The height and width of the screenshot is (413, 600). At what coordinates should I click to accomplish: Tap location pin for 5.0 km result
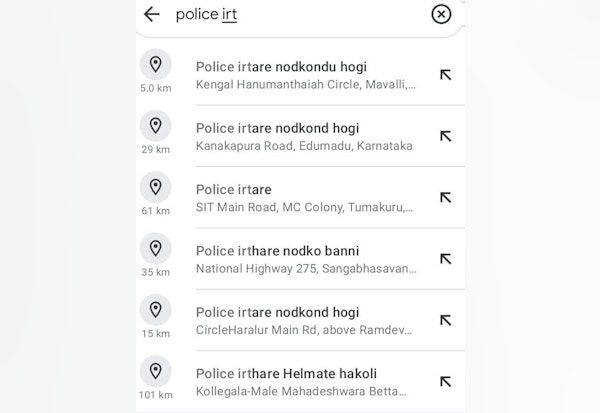(155, 65)
